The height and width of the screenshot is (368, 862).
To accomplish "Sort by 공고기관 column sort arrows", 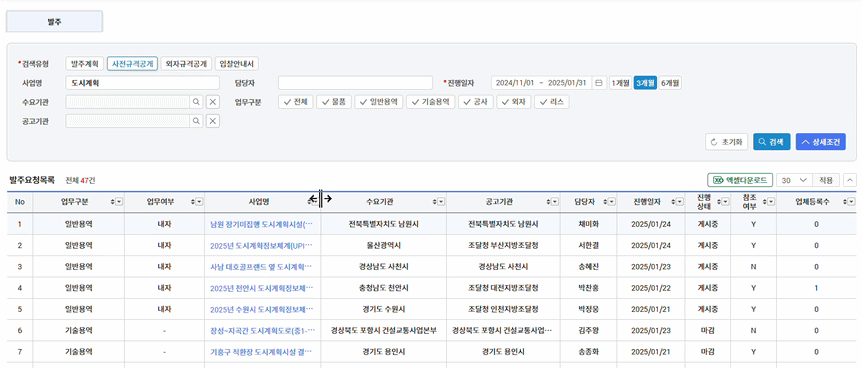I will [548, 202].
